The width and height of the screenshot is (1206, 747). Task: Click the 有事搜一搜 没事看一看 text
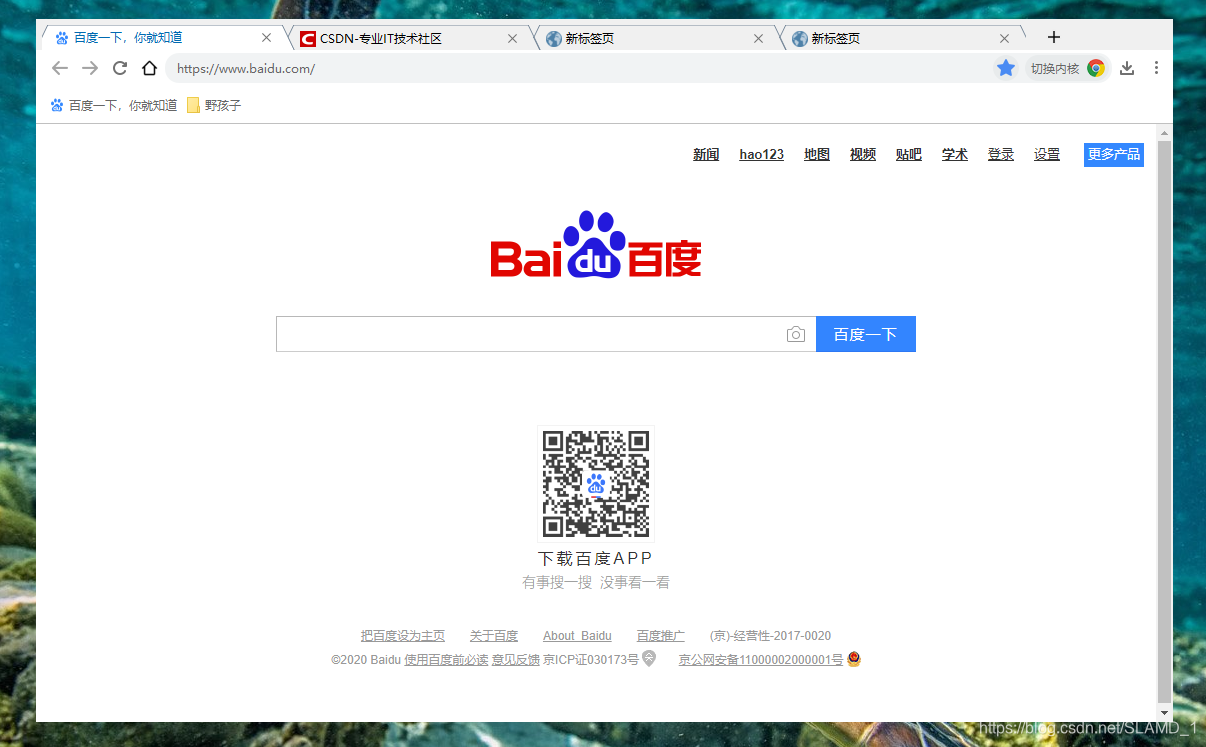pyautogui.click(x=596, y=582)
